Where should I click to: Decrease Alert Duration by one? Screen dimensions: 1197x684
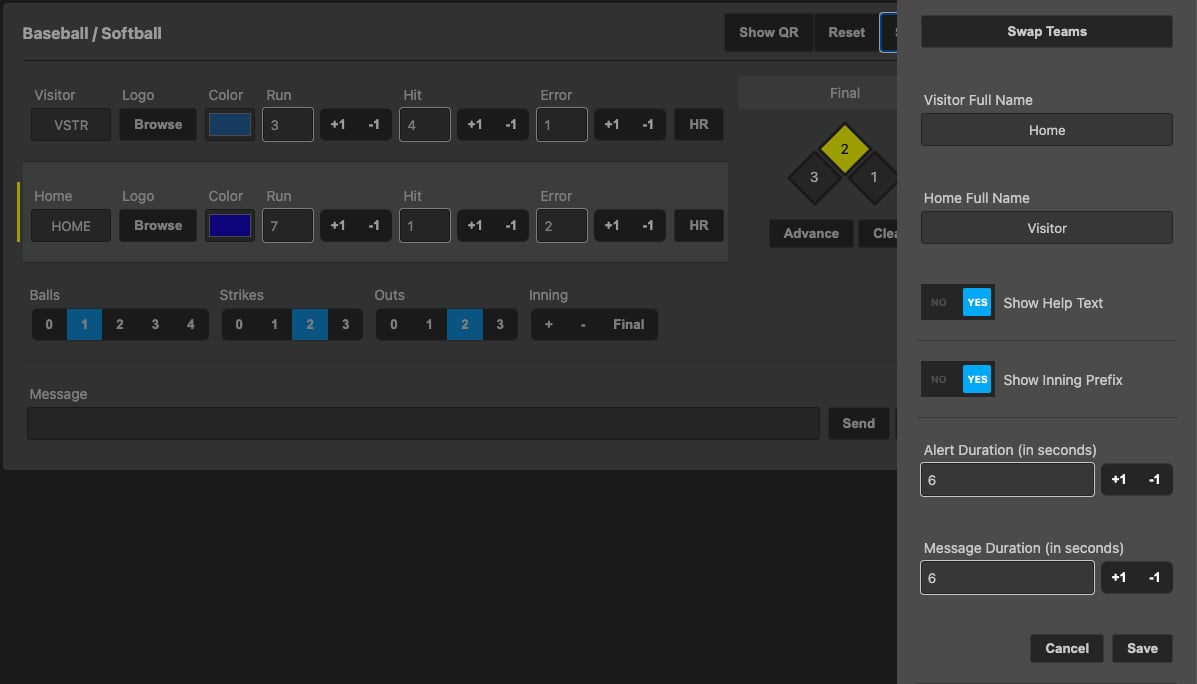click(x=1154, y=479)
